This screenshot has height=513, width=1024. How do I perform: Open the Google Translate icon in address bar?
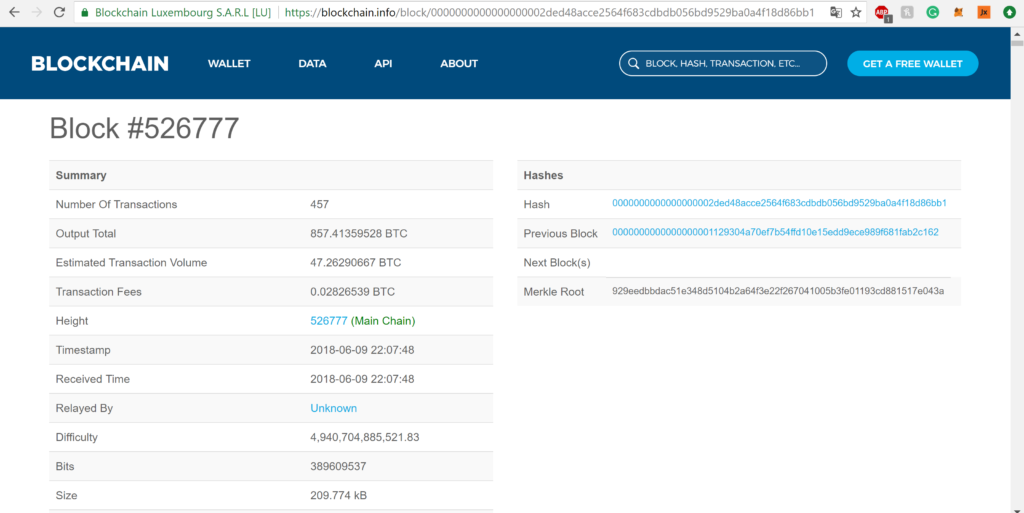[x=835, y=13]
